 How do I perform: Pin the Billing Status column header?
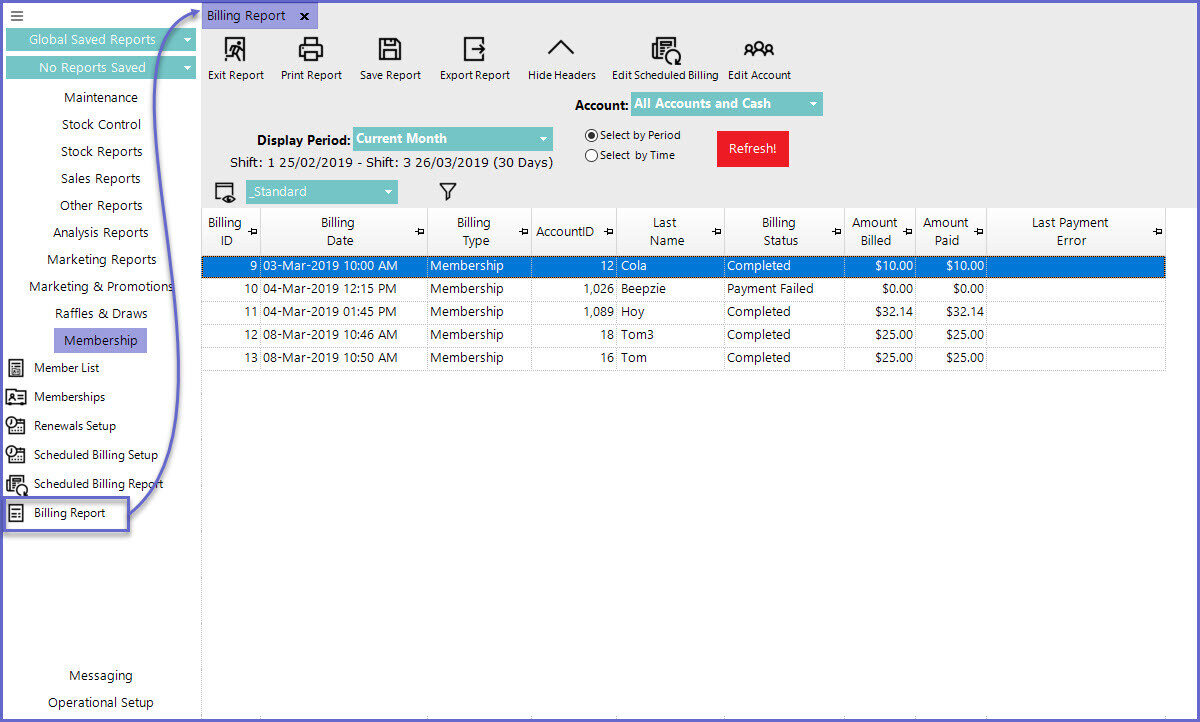[x=836, y=232]
